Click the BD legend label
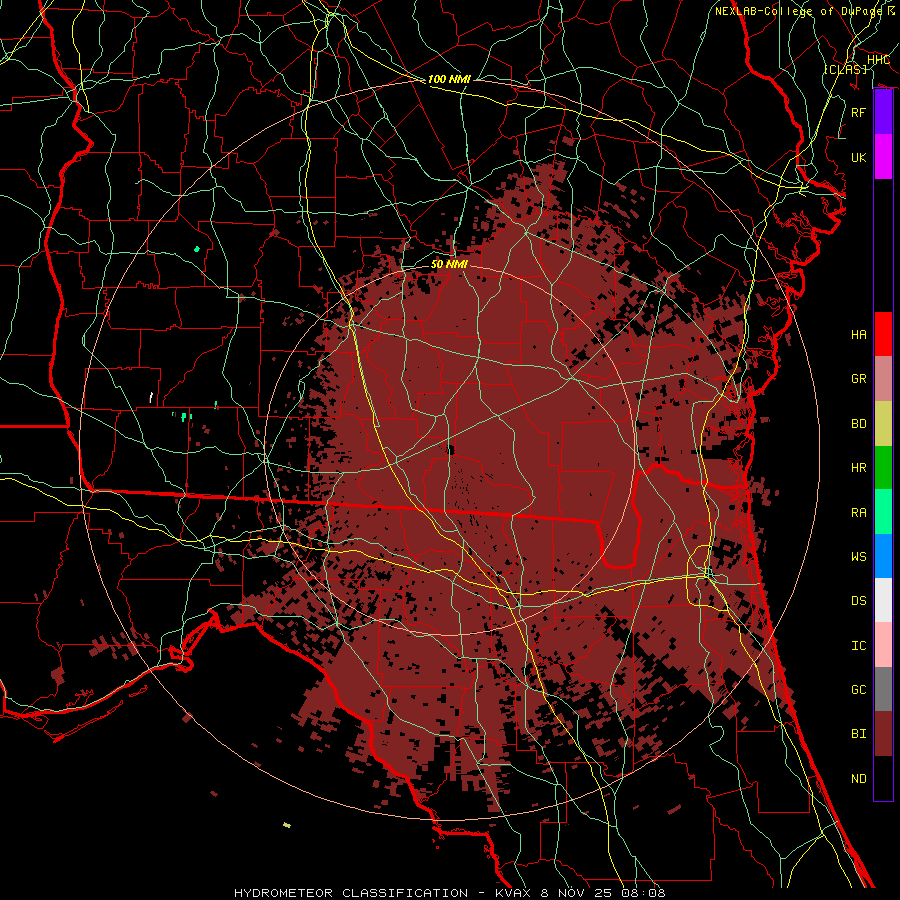This screenshot has width=900, height=900. pos(859,424)
